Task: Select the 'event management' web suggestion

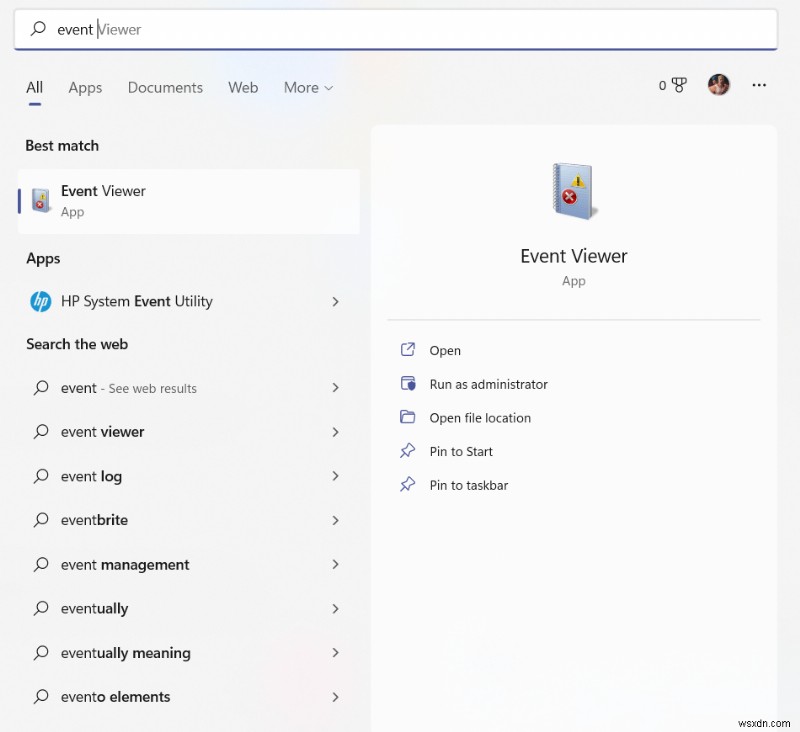Action: point(189,564)
